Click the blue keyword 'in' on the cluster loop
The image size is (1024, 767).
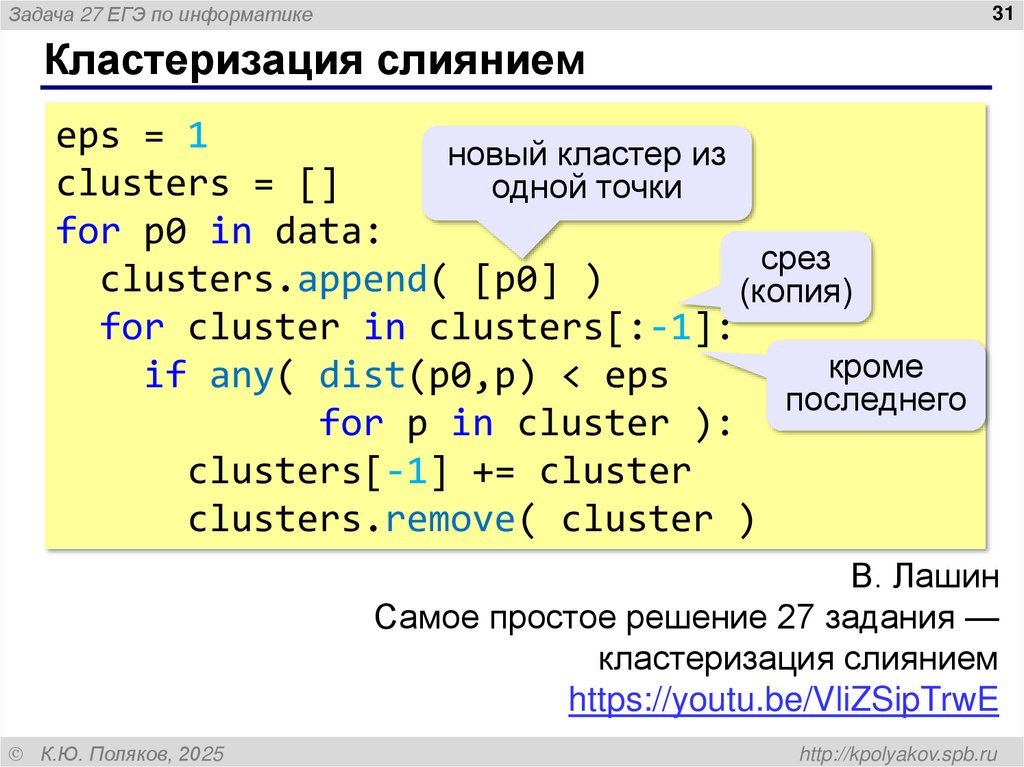pos(387,326)
